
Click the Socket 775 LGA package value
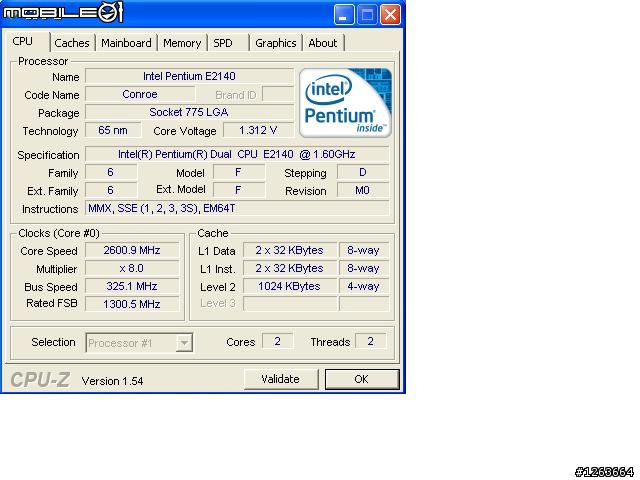(189, 112)
